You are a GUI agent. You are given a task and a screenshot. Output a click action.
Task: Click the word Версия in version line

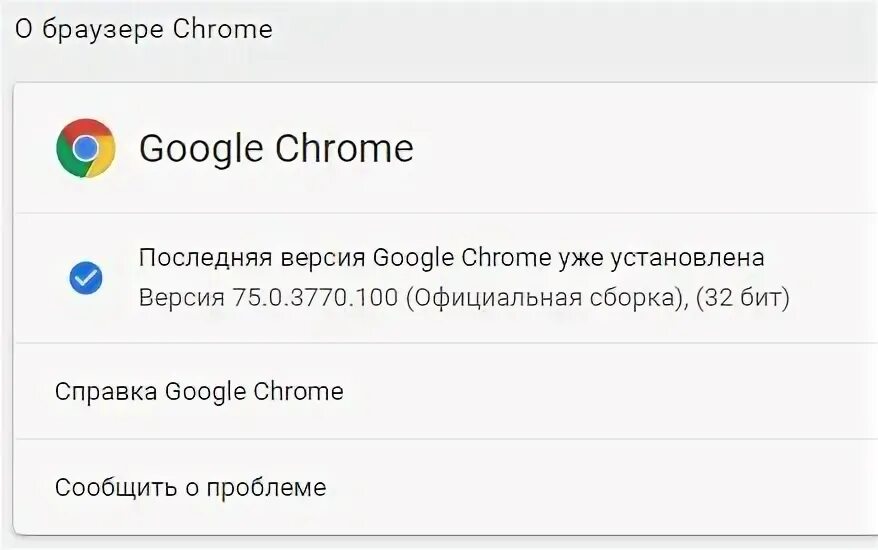point(181,297)
